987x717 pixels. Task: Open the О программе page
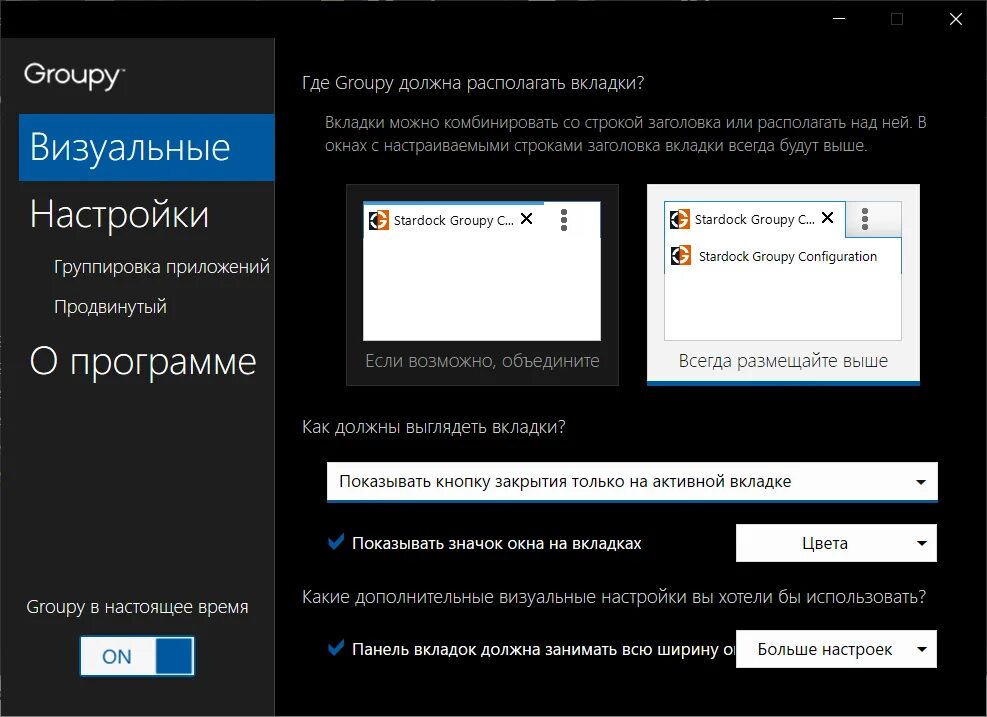pos(143,361)
